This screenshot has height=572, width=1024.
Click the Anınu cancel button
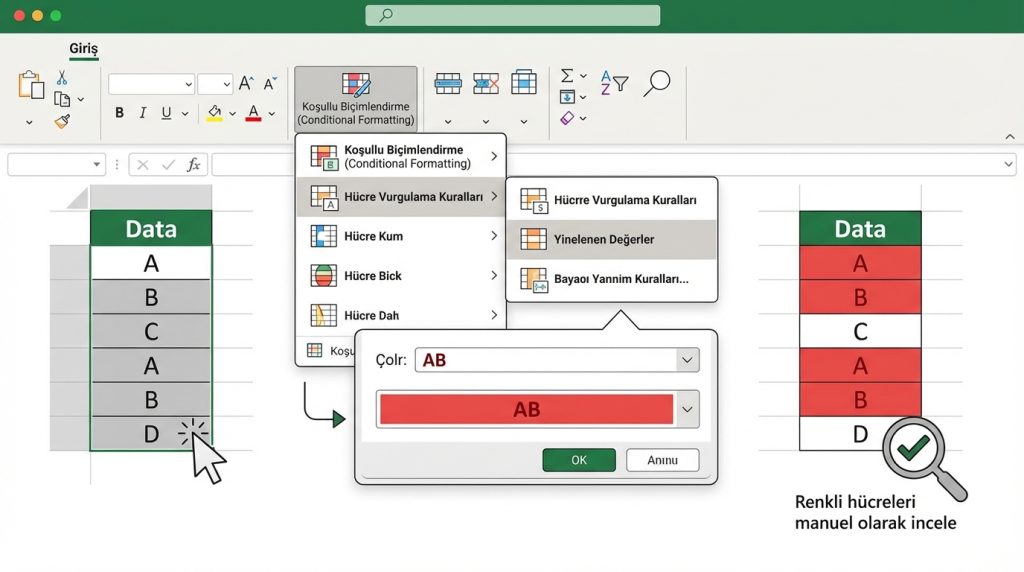(662, 460)
